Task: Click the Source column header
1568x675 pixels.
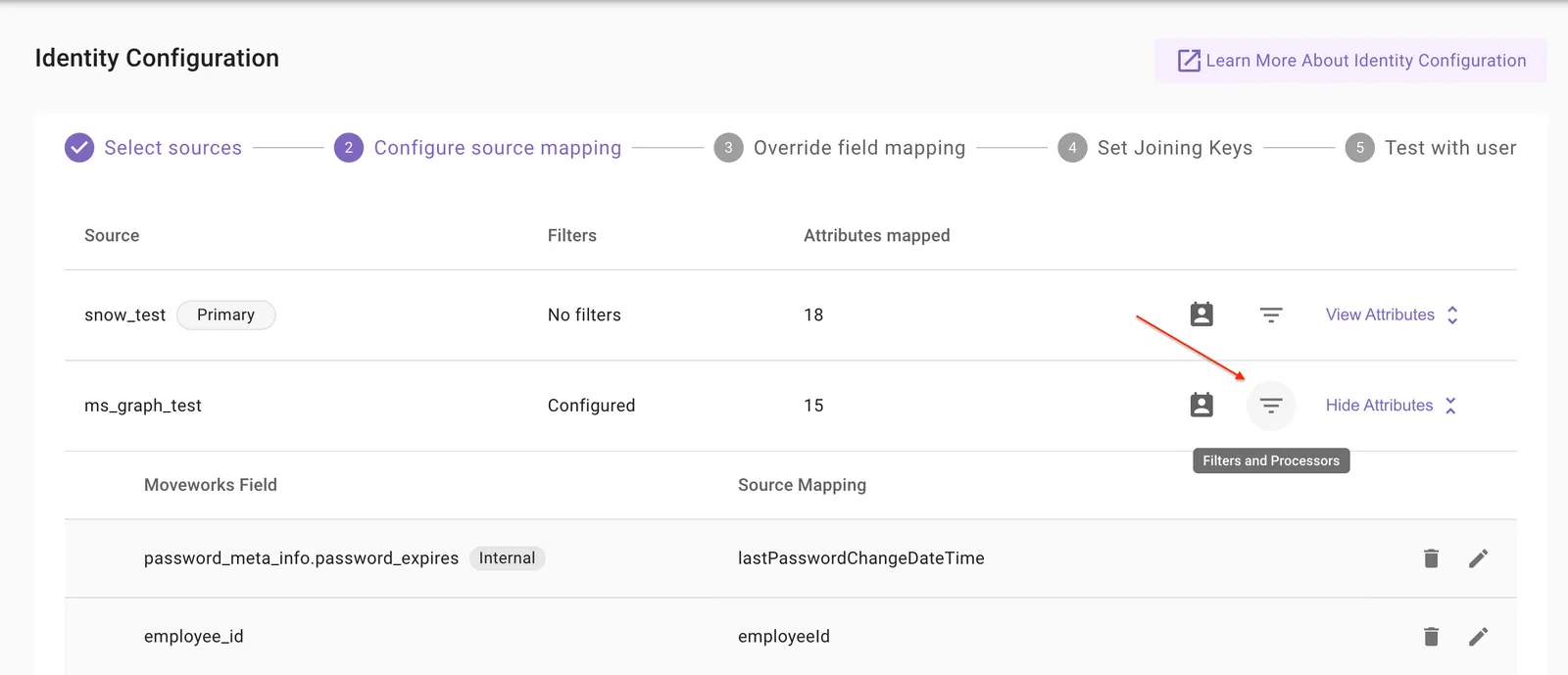Action: click(112, 235)
